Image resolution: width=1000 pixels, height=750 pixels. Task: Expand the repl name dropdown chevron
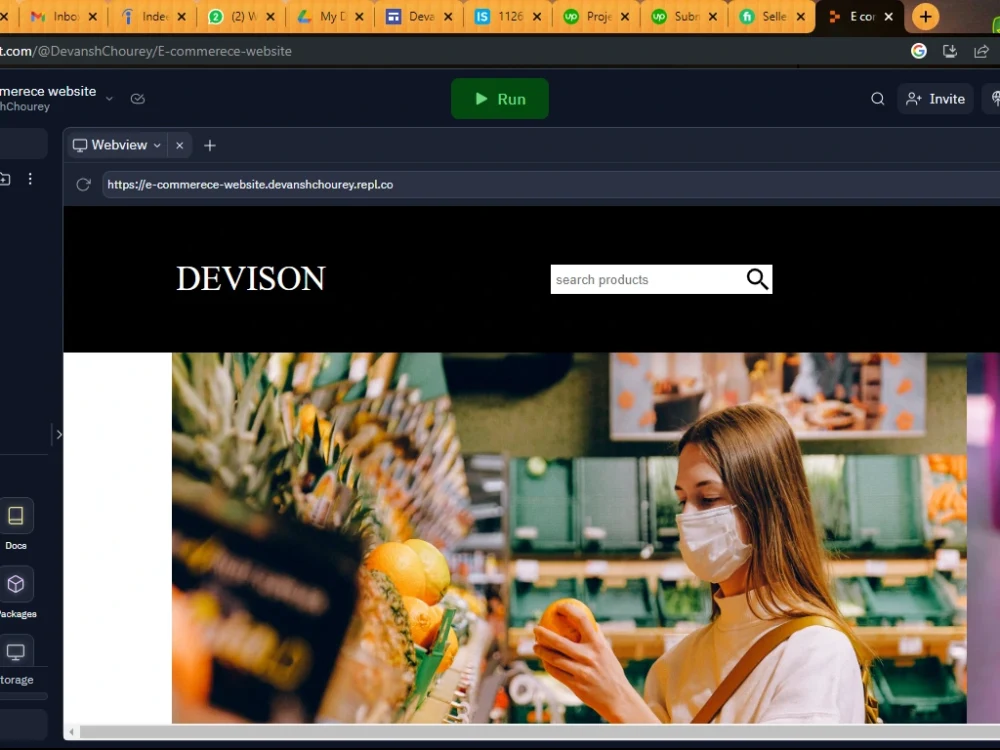coord(109,99)
